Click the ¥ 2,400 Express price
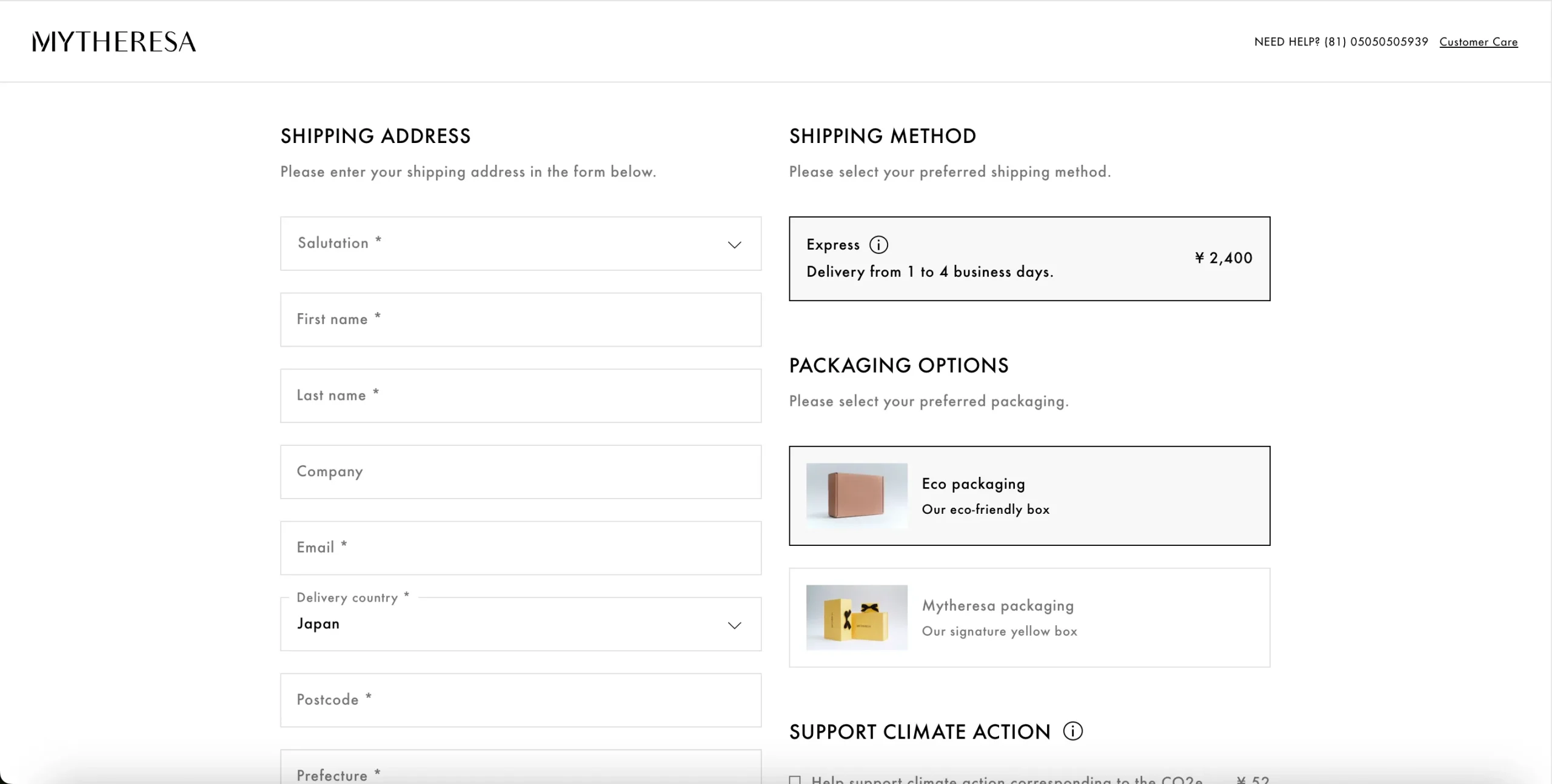1552x784 pixels. [1223, 258]
